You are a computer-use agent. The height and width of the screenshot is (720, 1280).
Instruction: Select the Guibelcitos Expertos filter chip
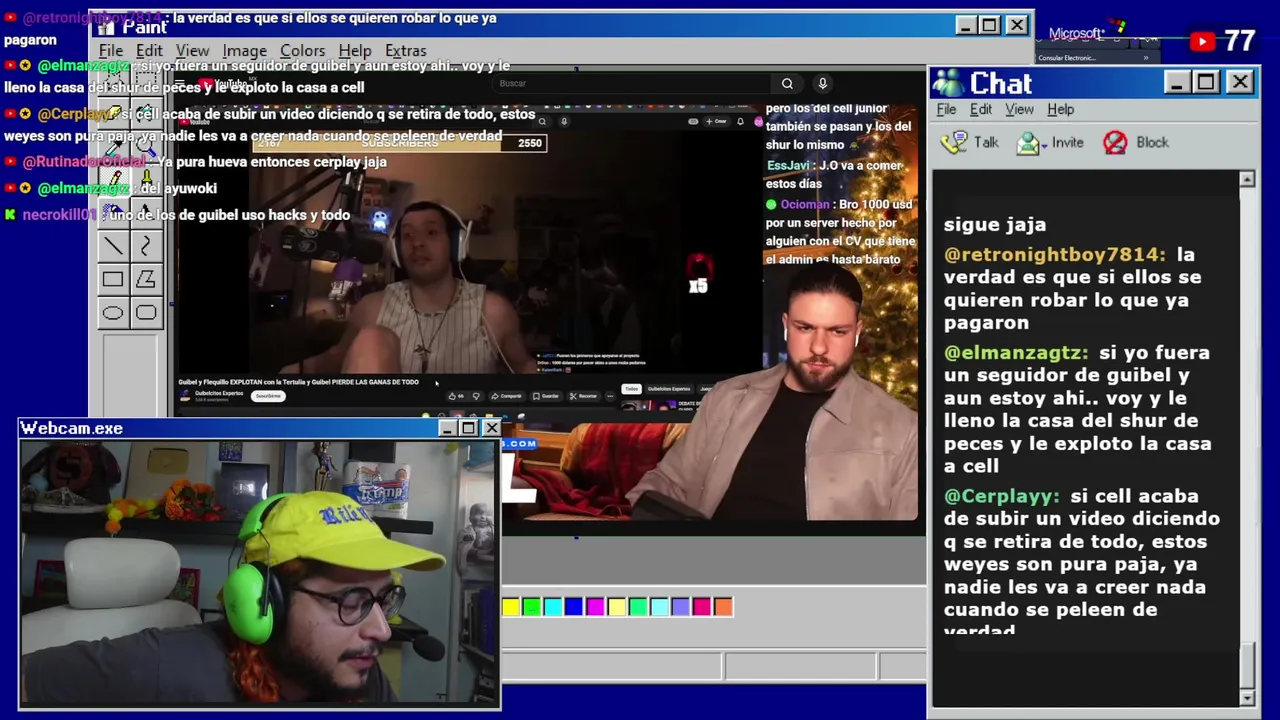(x=669, y=389)
